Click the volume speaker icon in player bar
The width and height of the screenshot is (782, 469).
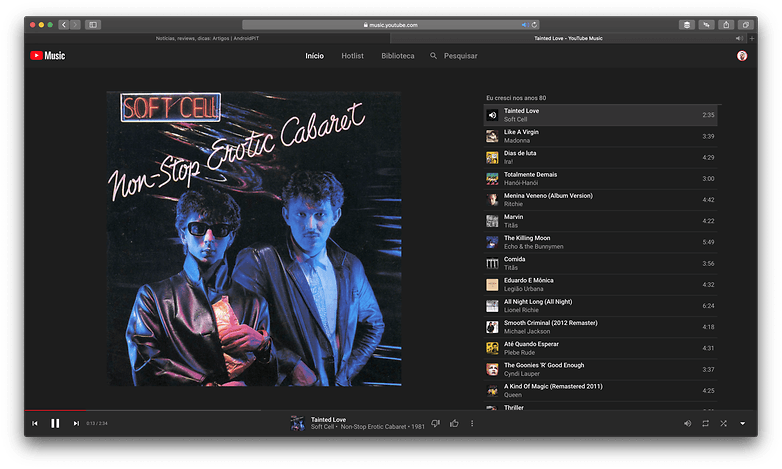[687, 423]
